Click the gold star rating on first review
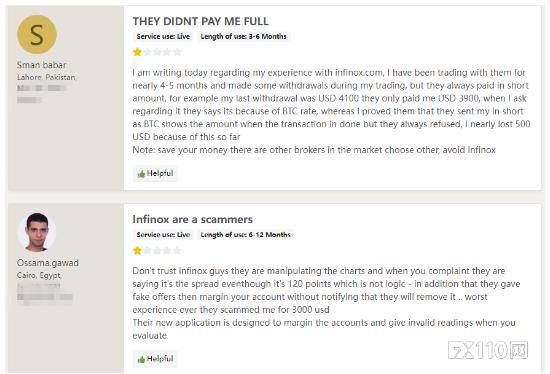The height and width of the screenshot is (374, 550). pyautogui.click(x=137, y=52)
